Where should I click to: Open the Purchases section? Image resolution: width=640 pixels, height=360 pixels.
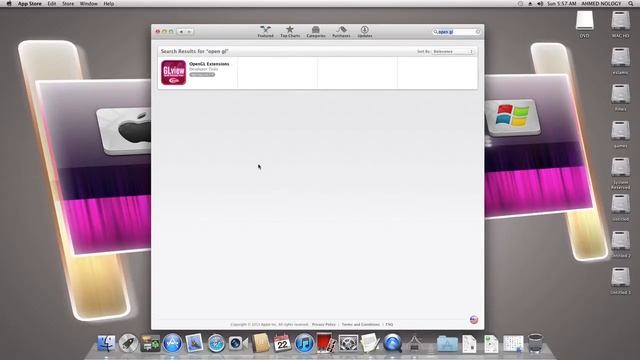(341, 31)
